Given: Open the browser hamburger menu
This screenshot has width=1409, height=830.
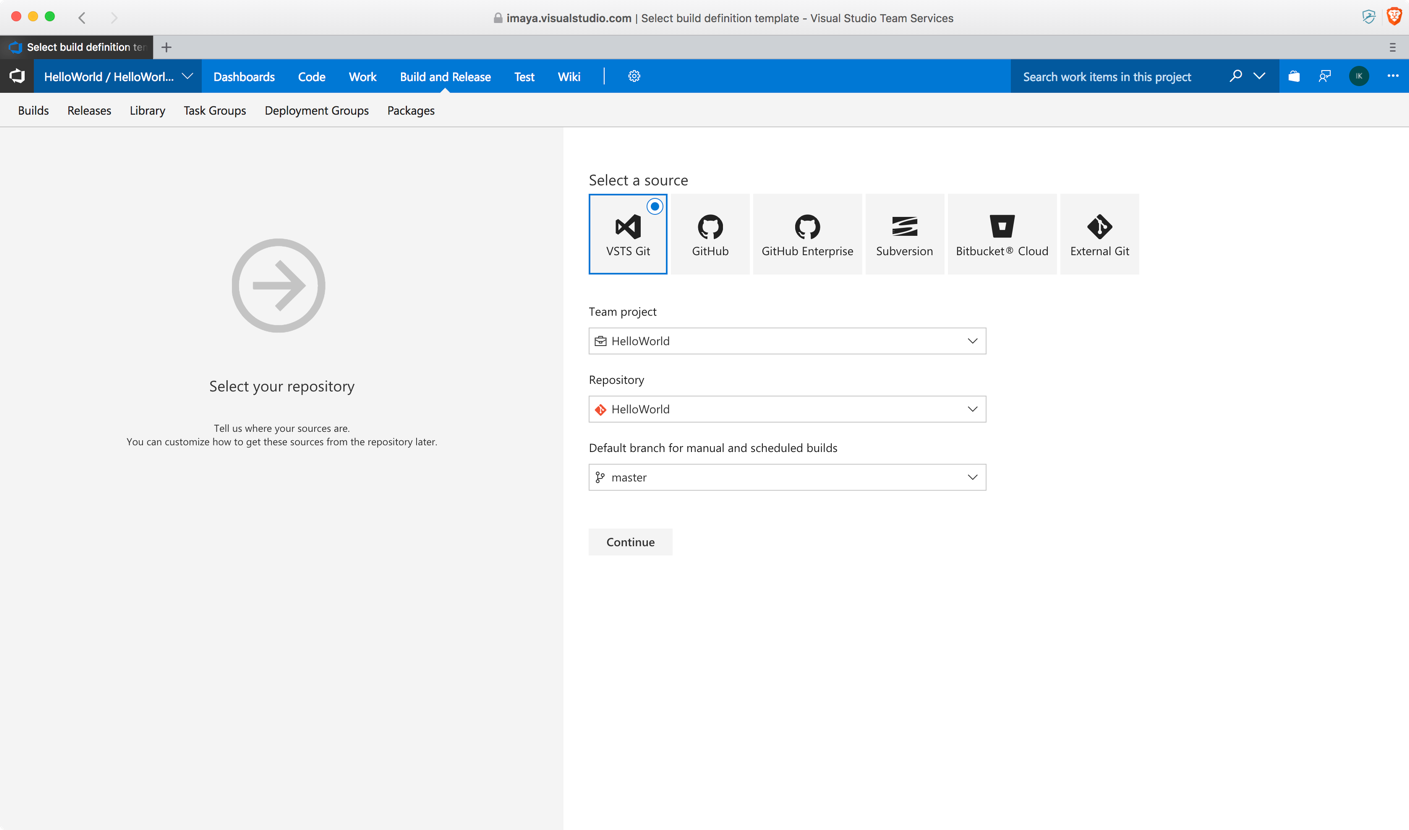Looking at the screenshot, I should pos(1392,47).
